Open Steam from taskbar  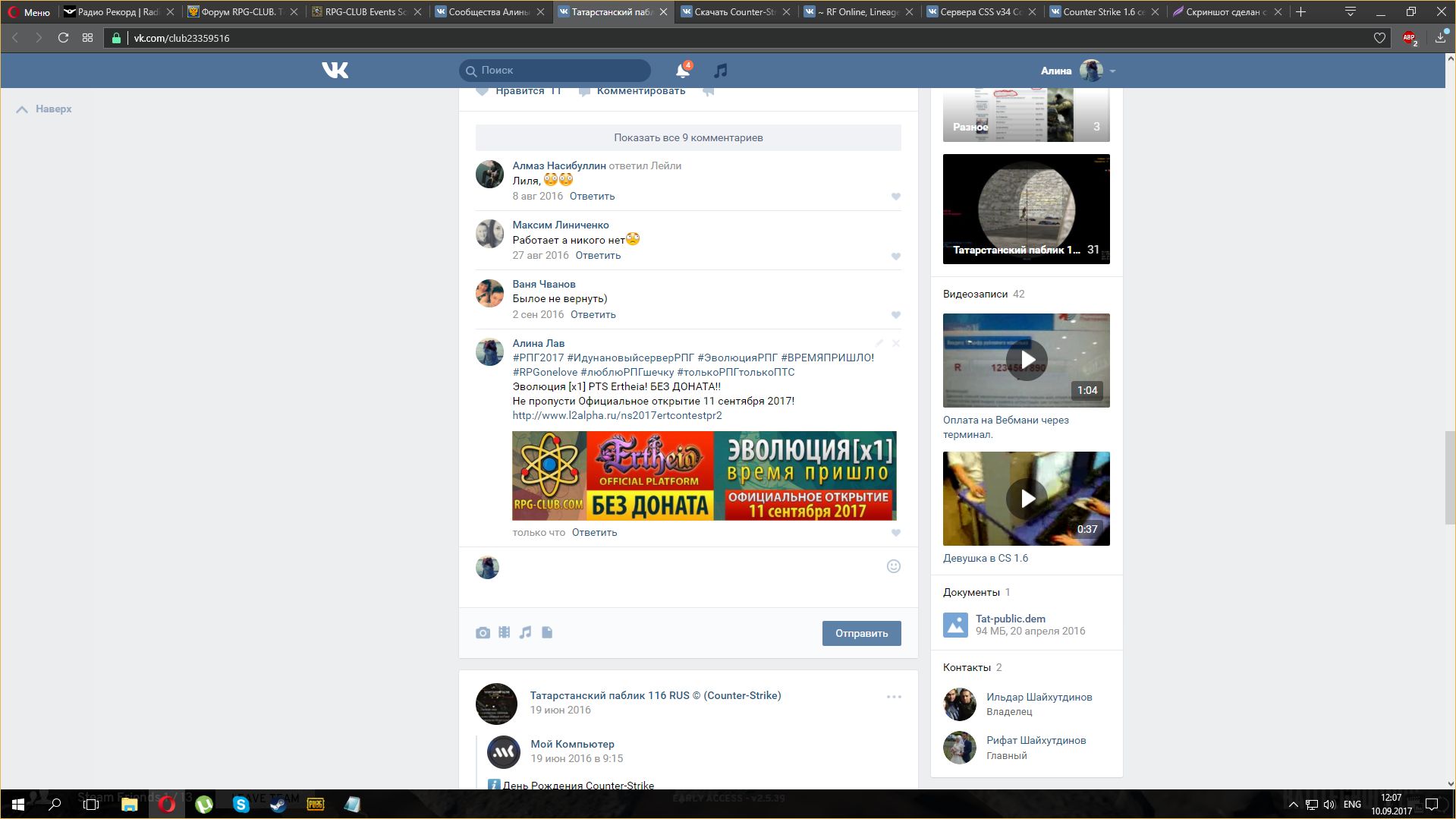point(278,804)
